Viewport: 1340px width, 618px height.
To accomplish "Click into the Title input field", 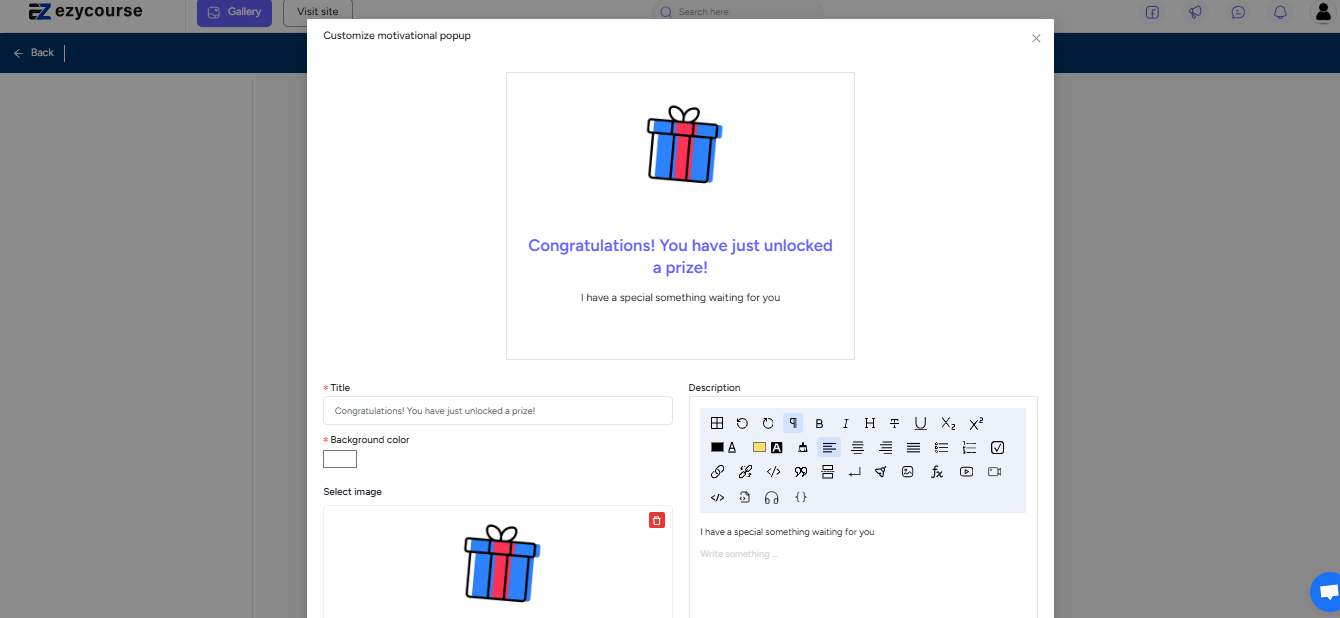I will pyautogui.click(x=498, y=411).
